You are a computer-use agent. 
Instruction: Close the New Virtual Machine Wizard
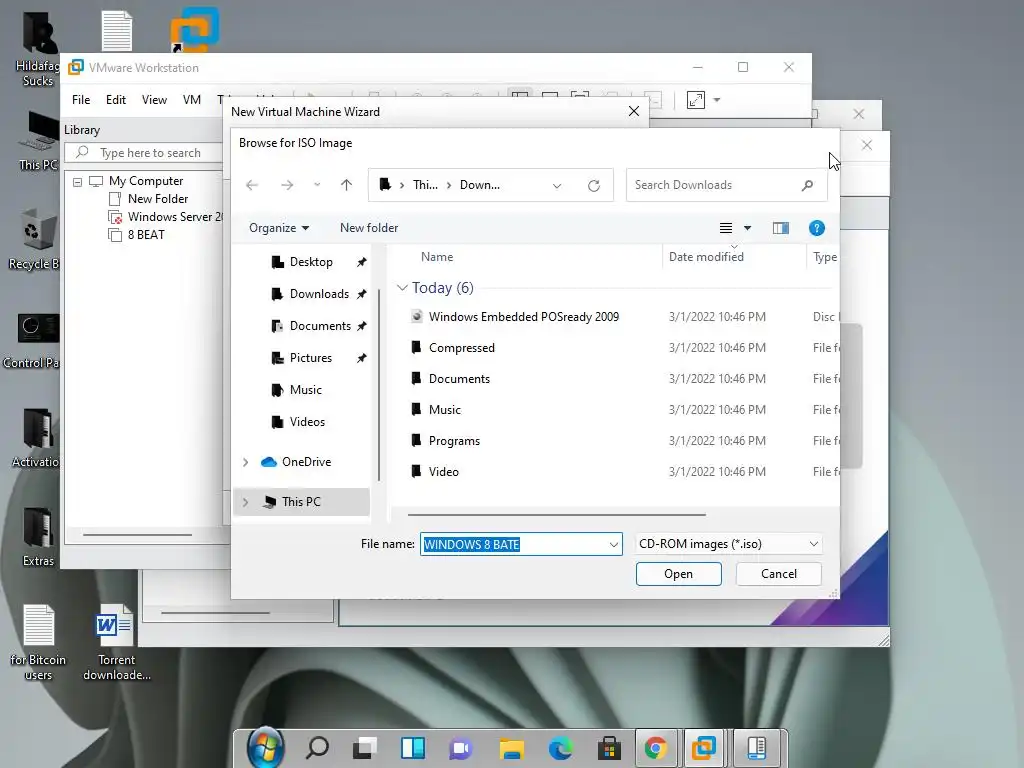click(633, 112)
